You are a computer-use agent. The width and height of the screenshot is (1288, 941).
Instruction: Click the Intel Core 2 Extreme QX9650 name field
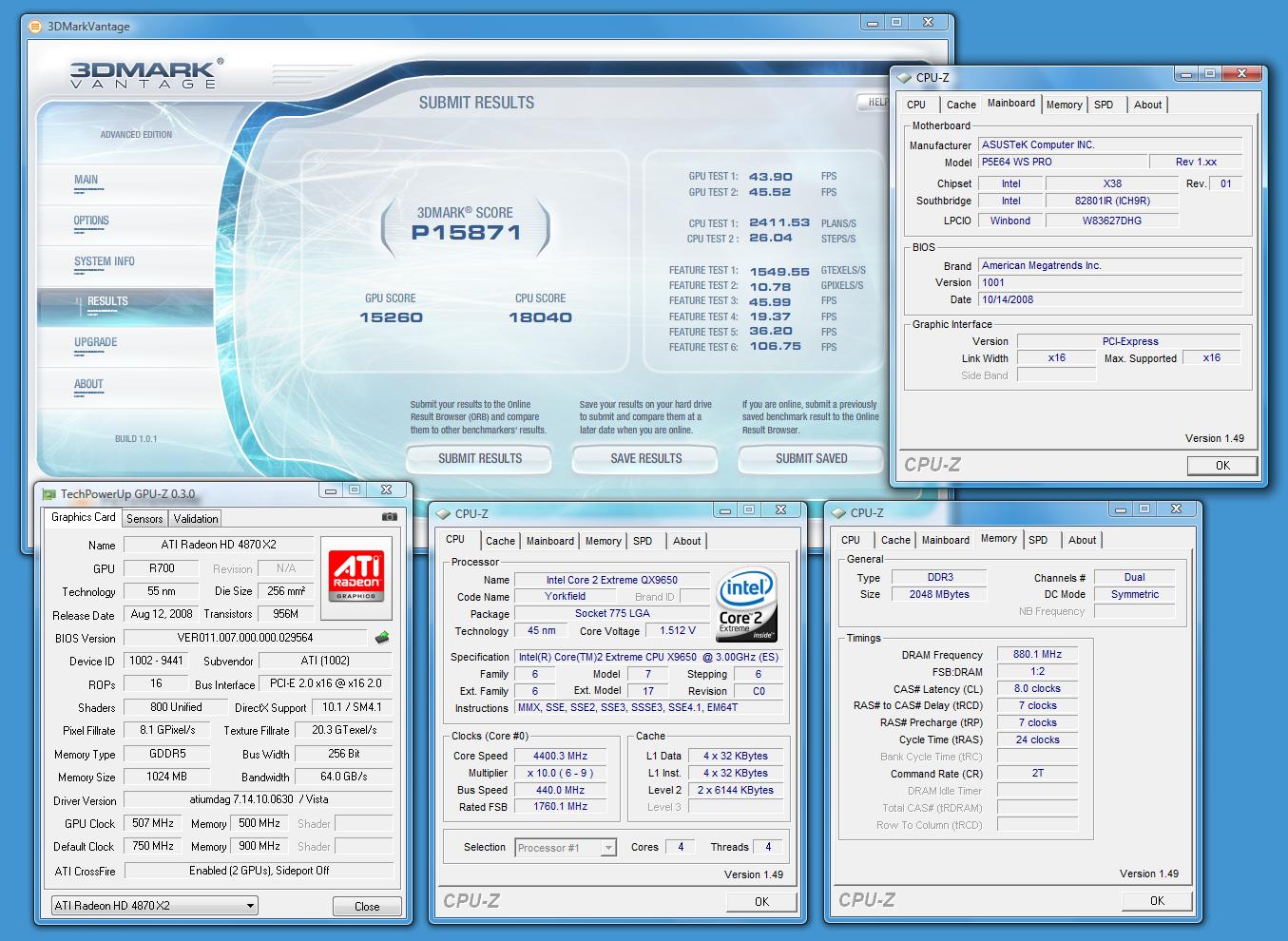[x=611, y=580]
